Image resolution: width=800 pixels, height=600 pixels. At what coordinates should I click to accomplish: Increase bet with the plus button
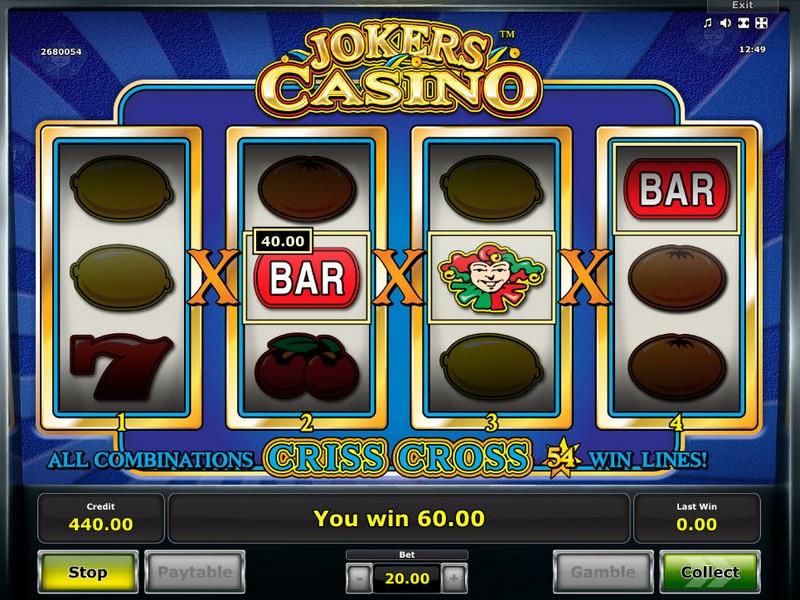click(454, 579)
